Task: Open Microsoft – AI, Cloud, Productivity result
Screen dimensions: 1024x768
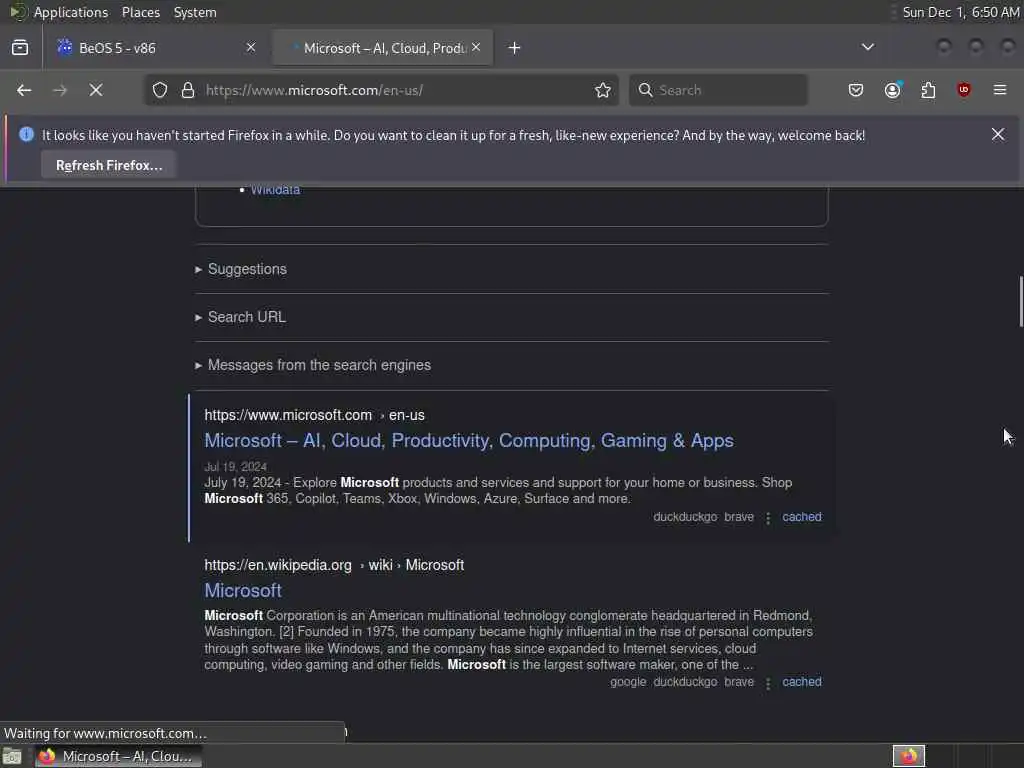Action: coord(469,441)
